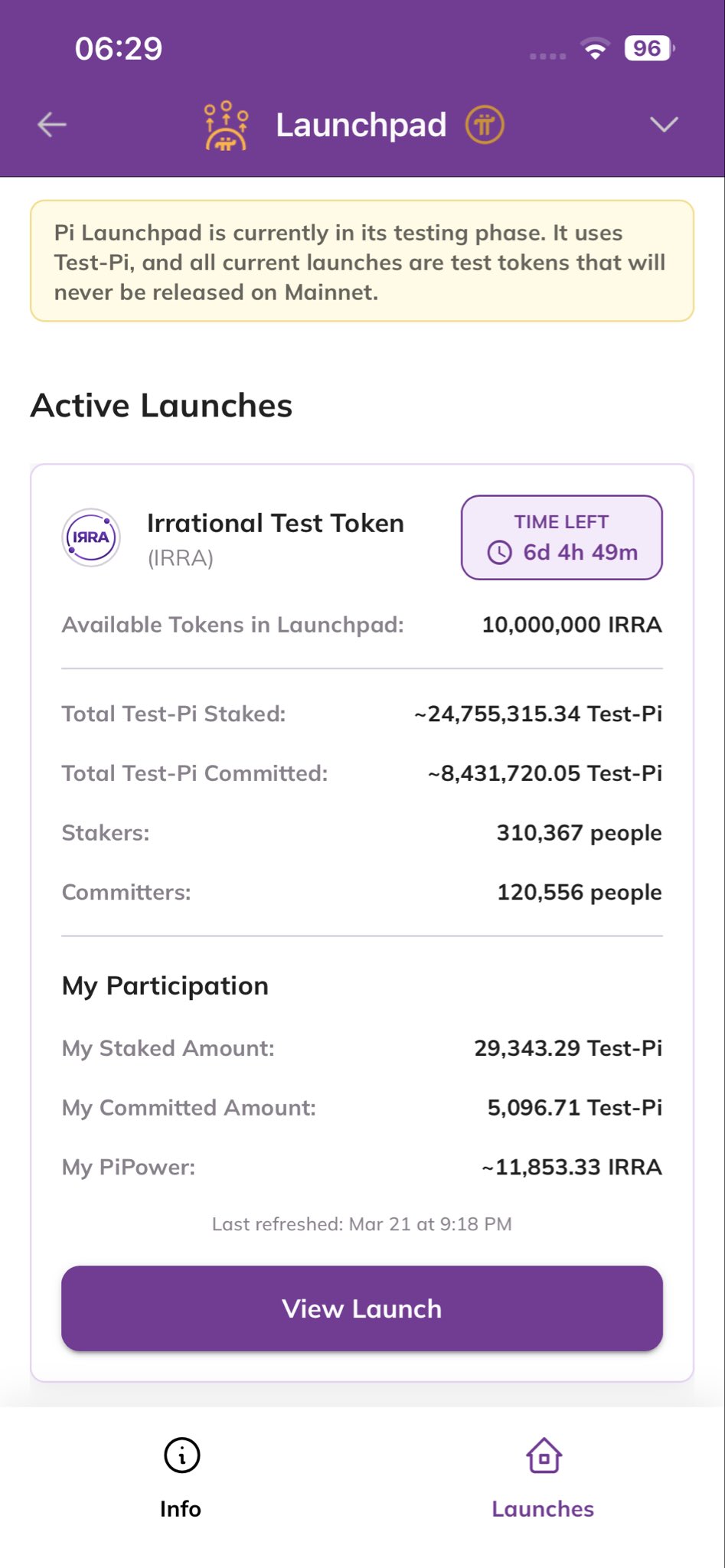Click the clock icon in Time Left
Image resolution: width=725 pixels, height=1568 pixels.
click(x=499, y=552)
